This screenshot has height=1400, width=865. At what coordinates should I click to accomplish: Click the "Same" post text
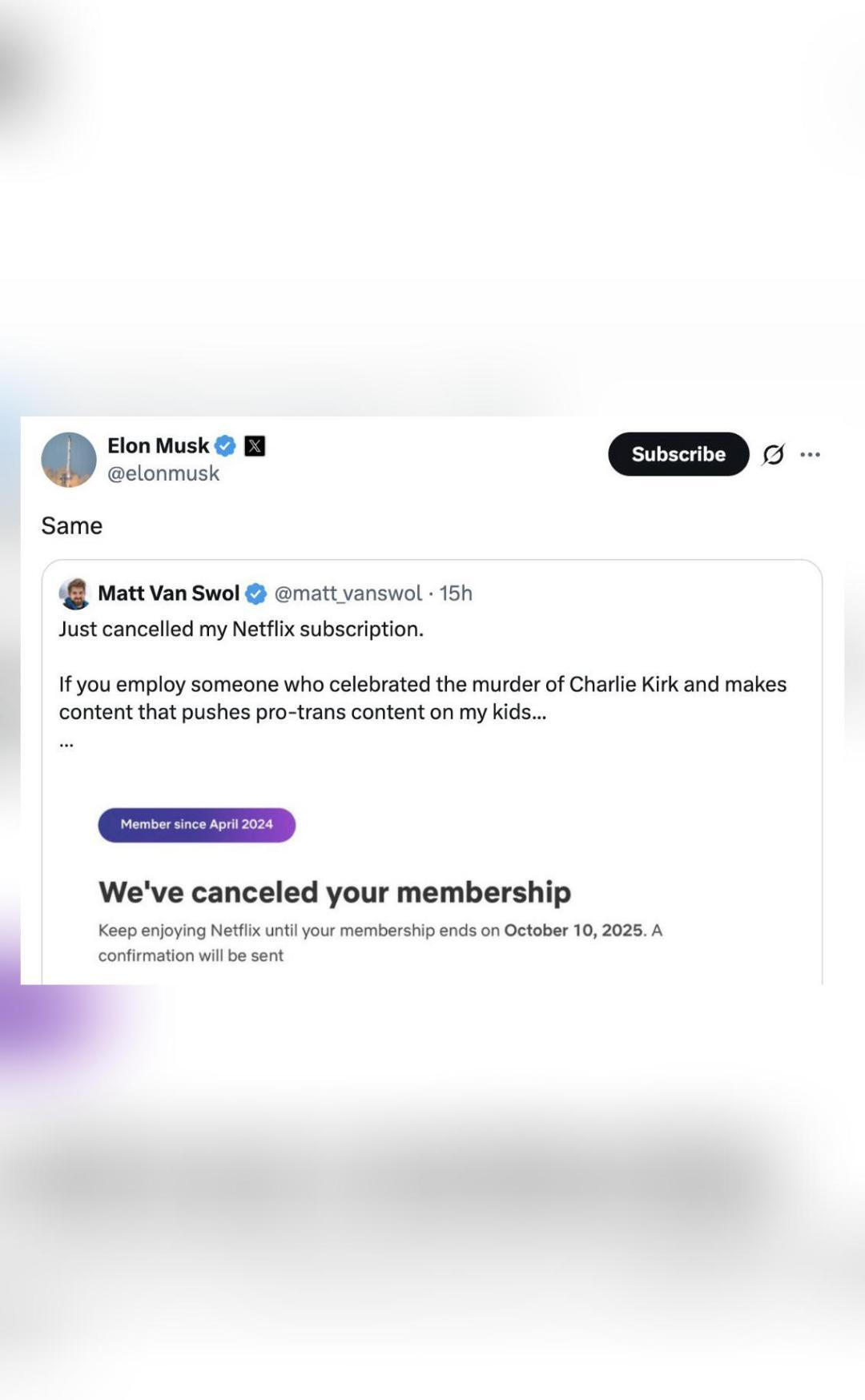click(72, 525)
